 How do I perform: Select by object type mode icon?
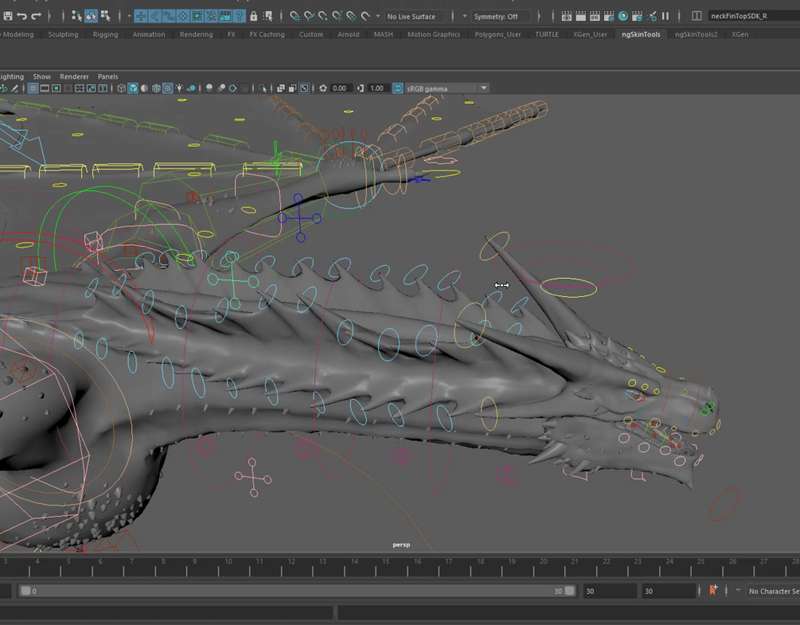point(91,16)
